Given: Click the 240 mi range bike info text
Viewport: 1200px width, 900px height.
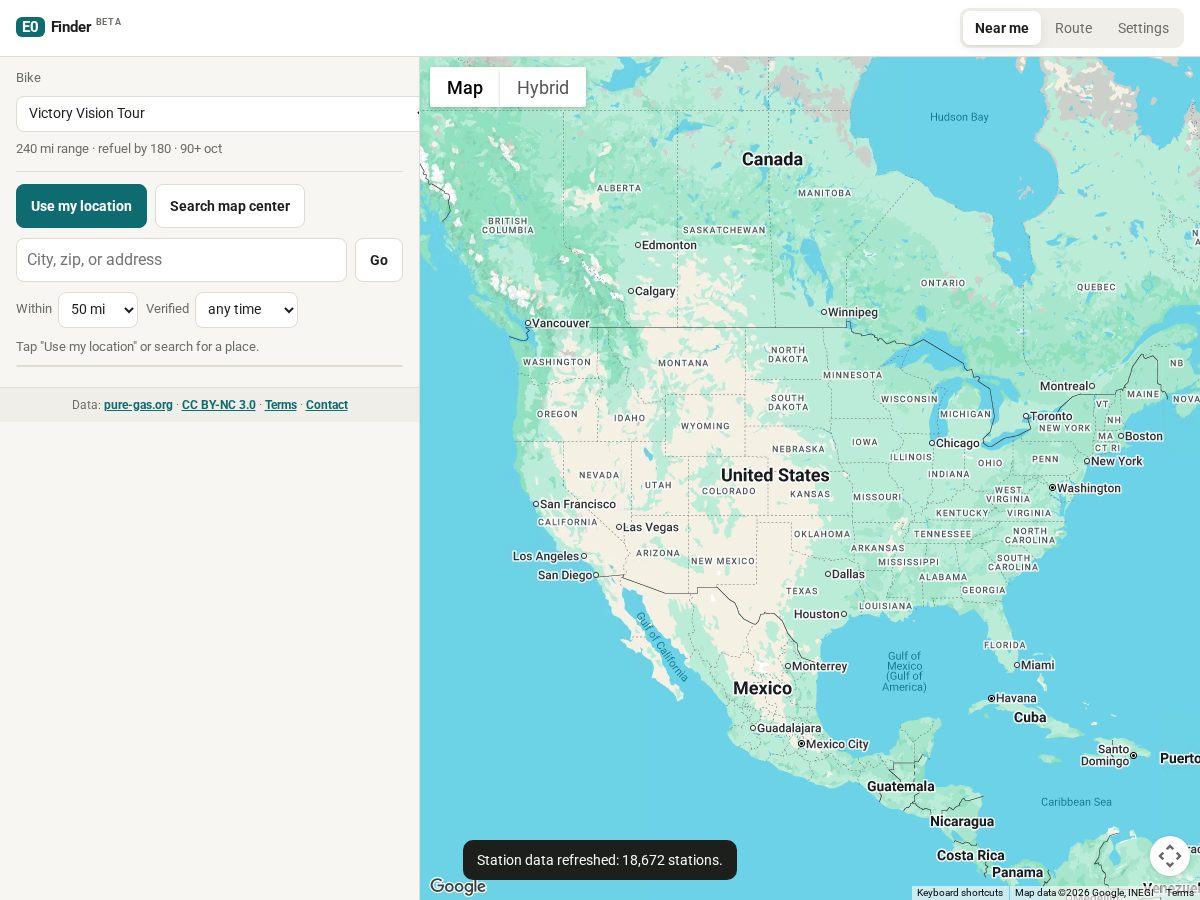Looking at the screenshot, I should 119,149.
